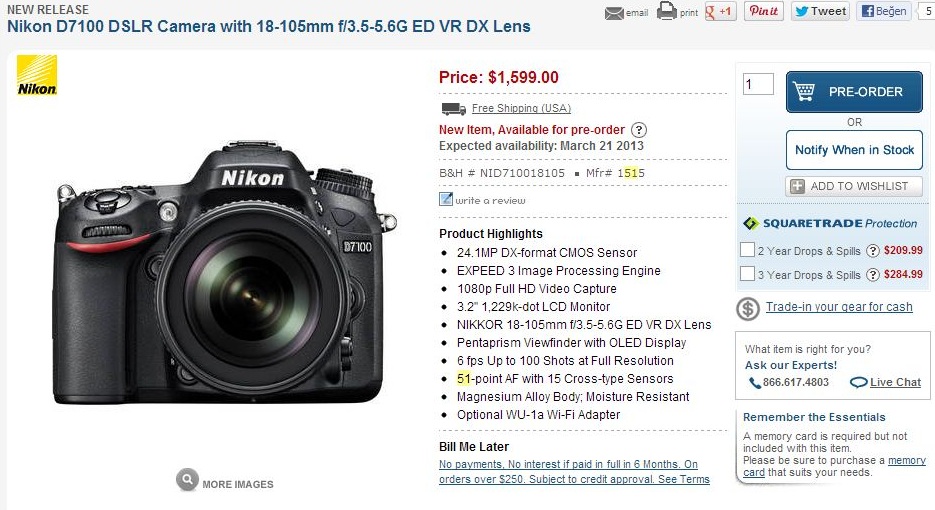
Task: Click the Tweet button
Action: [x=821, y=11]
